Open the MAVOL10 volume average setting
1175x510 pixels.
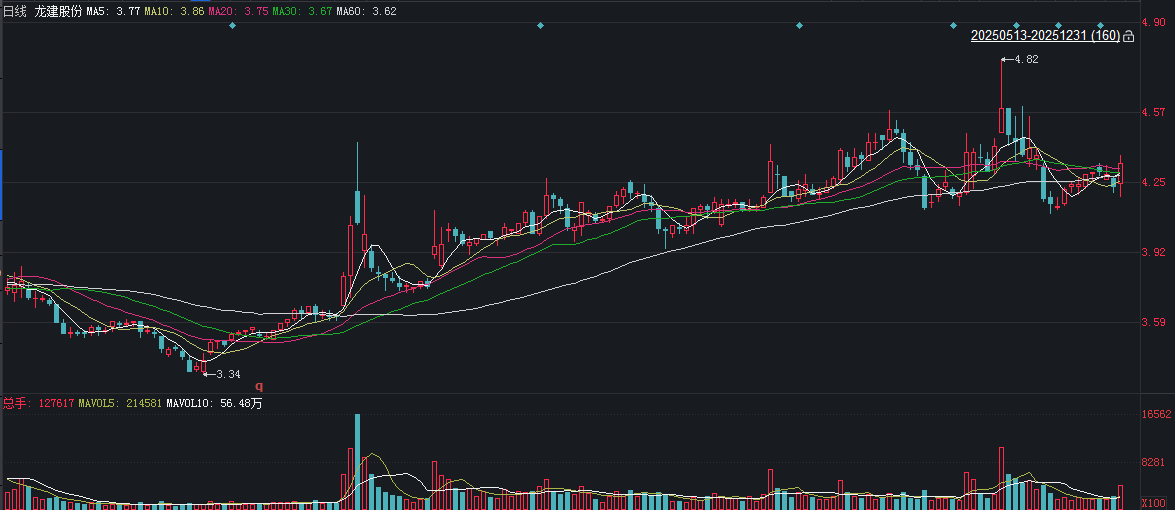(x=214, y=403)
